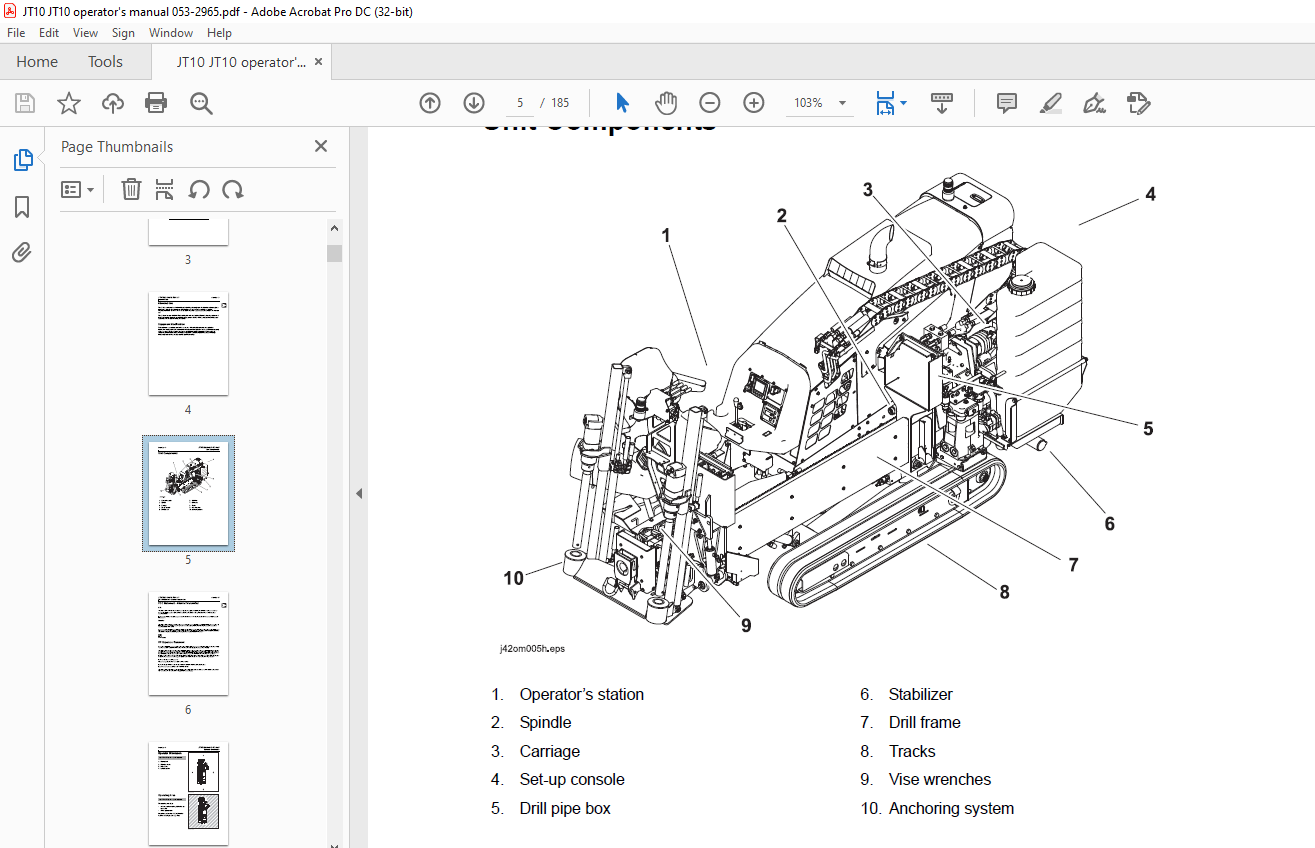Image resolution: width=1315 pixels, height=848 pixels.
Task: Select page 5 thumbnail
Action: (x=188, y=493)
